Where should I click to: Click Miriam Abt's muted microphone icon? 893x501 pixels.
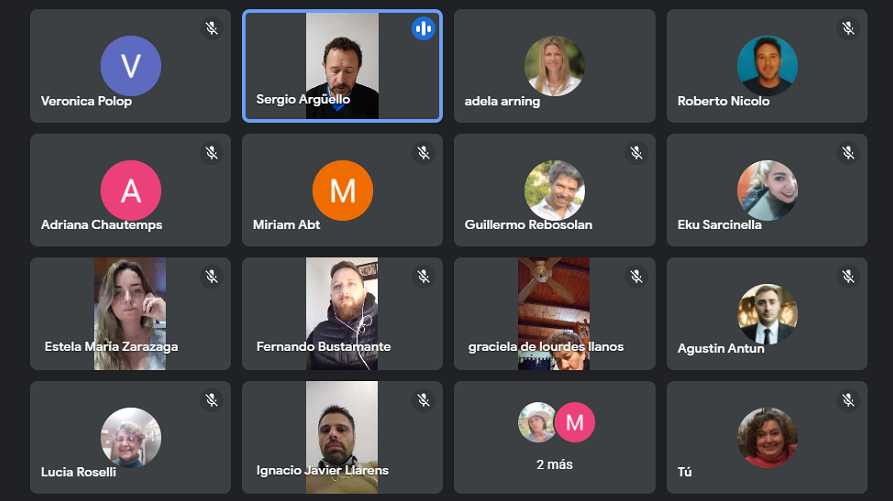423,152
